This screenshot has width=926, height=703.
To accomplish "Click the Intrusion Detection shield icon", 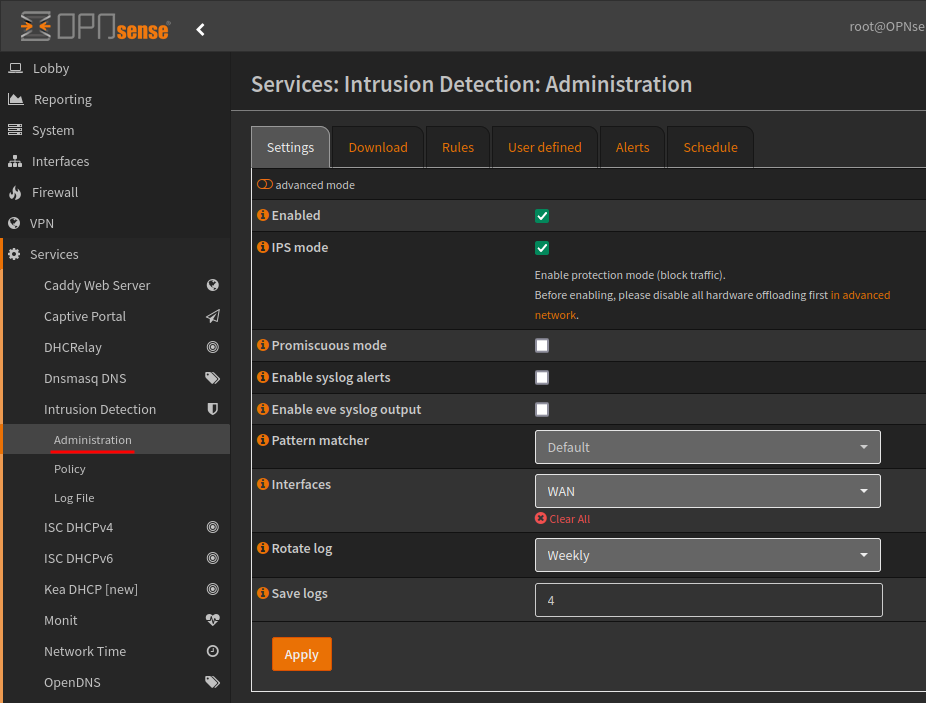I will coord(213,409).
